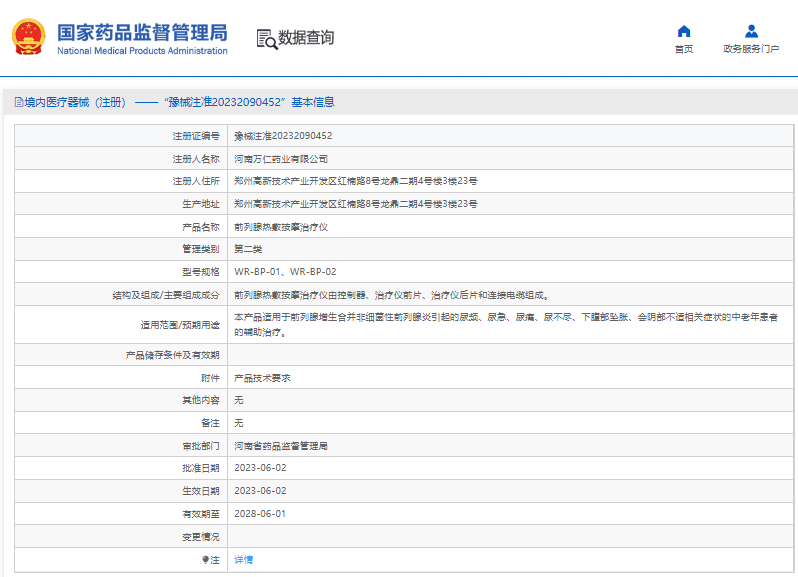798x577 pixels.
Task: Click the 适用范围/预期用途 label
Action: 180,325
